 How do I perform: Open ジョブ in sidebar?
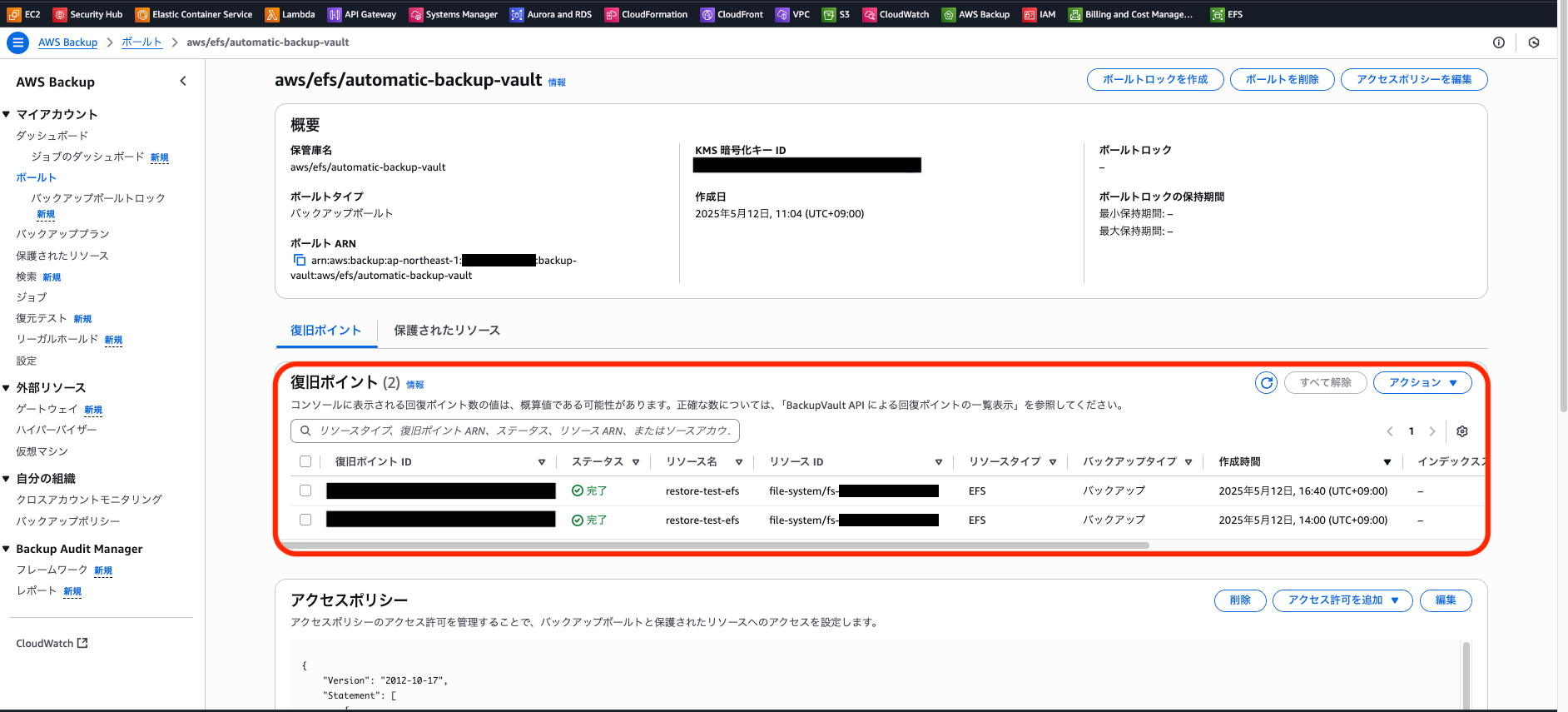[x=32, y=297]
